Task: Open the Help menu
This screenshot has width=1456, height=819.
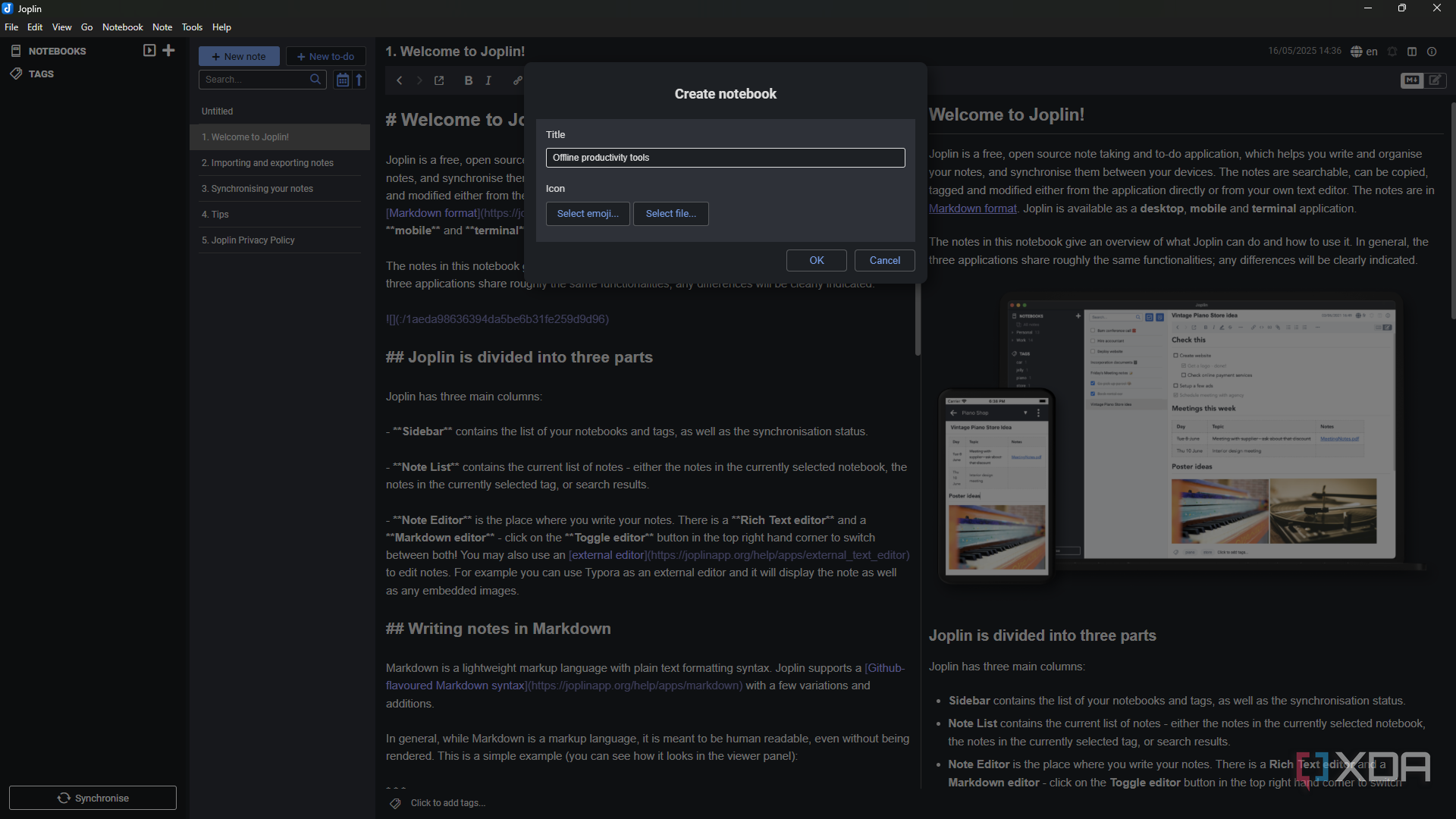Action: coord(221,27)
